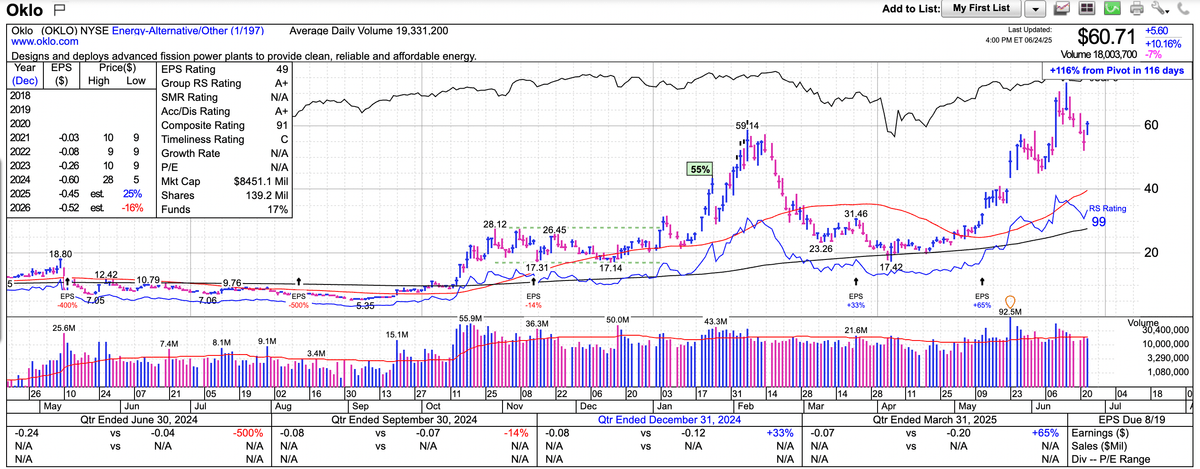The height and width of the screenshot is (469, 1200).
Task: Click the 59.14 price high label
Action: [x=748, y=126]
